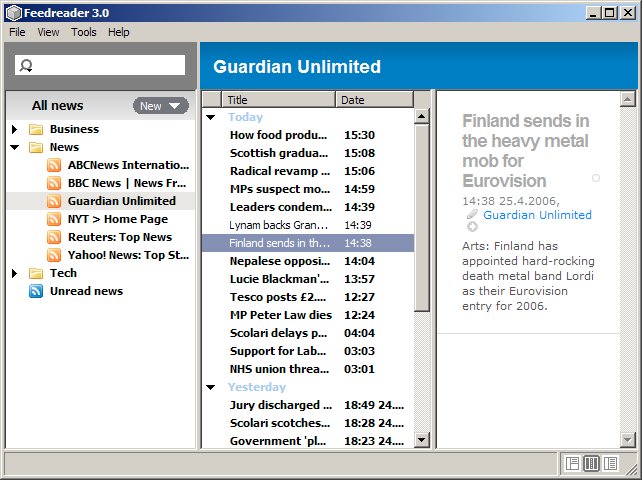
Task: Open the Guardian Unlimited source link
Action: pos(537,215)
